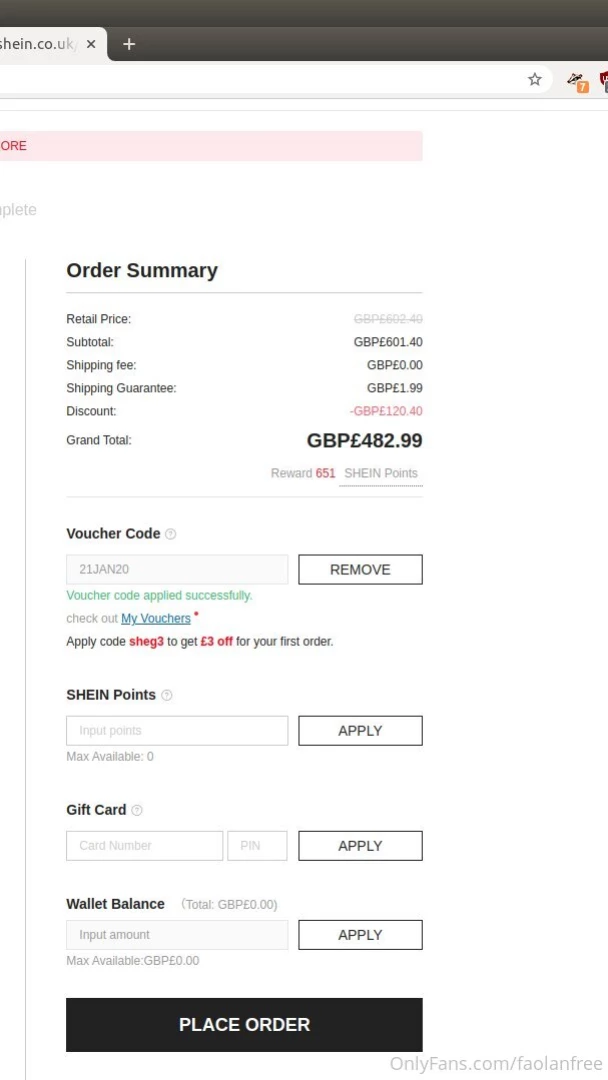The image size is (608, 1080).
Task: Apply the Wallet Balance amount
Action: click(x=360, y=935)
